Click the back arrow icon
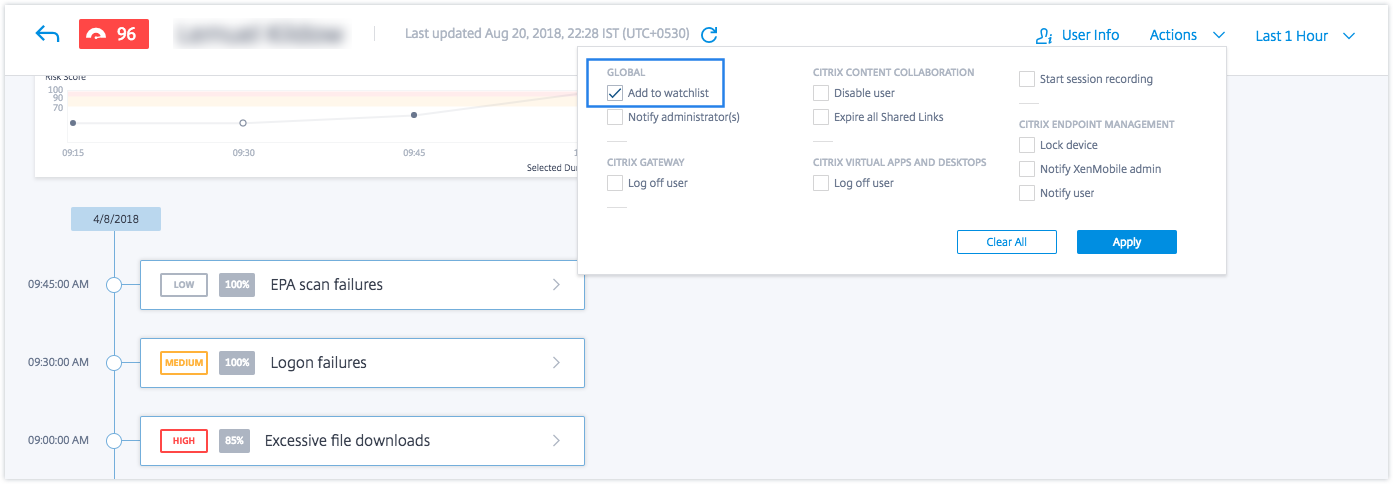The width and height of the screenshot is (1393, 484). click(x=47, y=34)
